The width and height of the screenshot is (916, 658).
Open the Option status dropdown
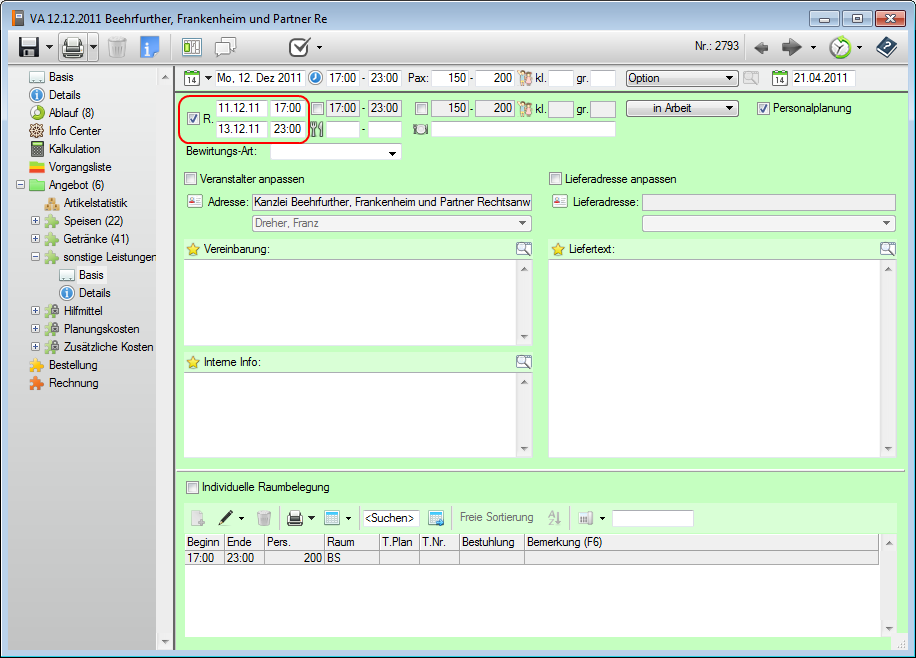click(x=681, y=78)
